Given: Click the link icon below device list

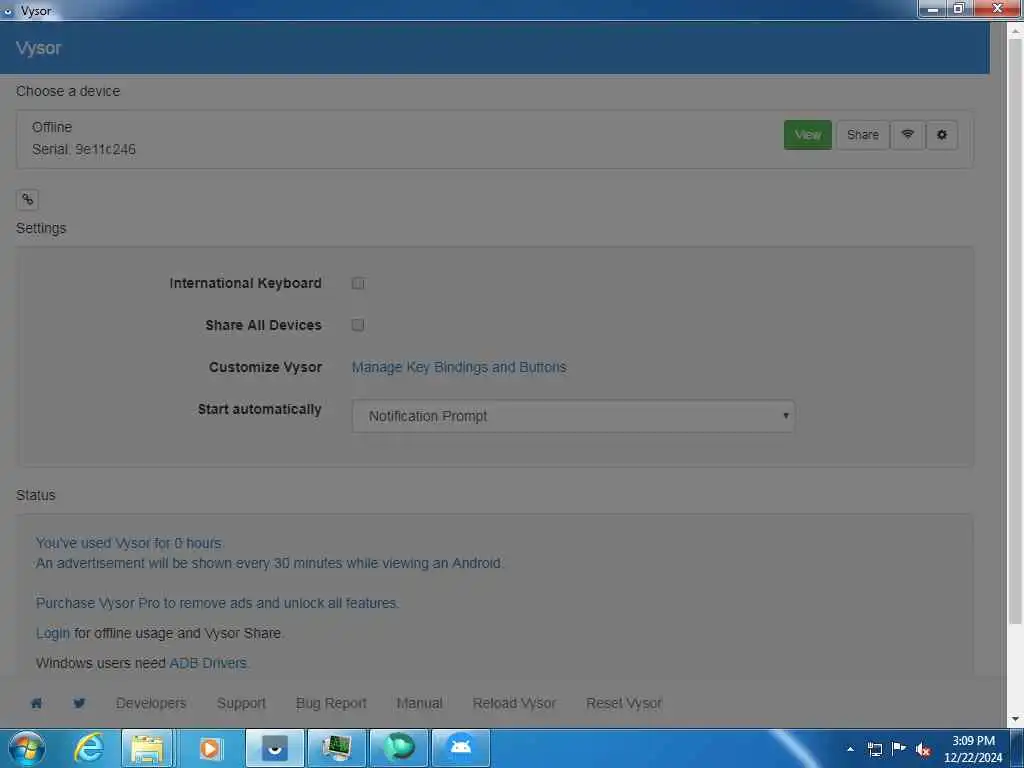Looking at the screenshot, I should [27, 199].
